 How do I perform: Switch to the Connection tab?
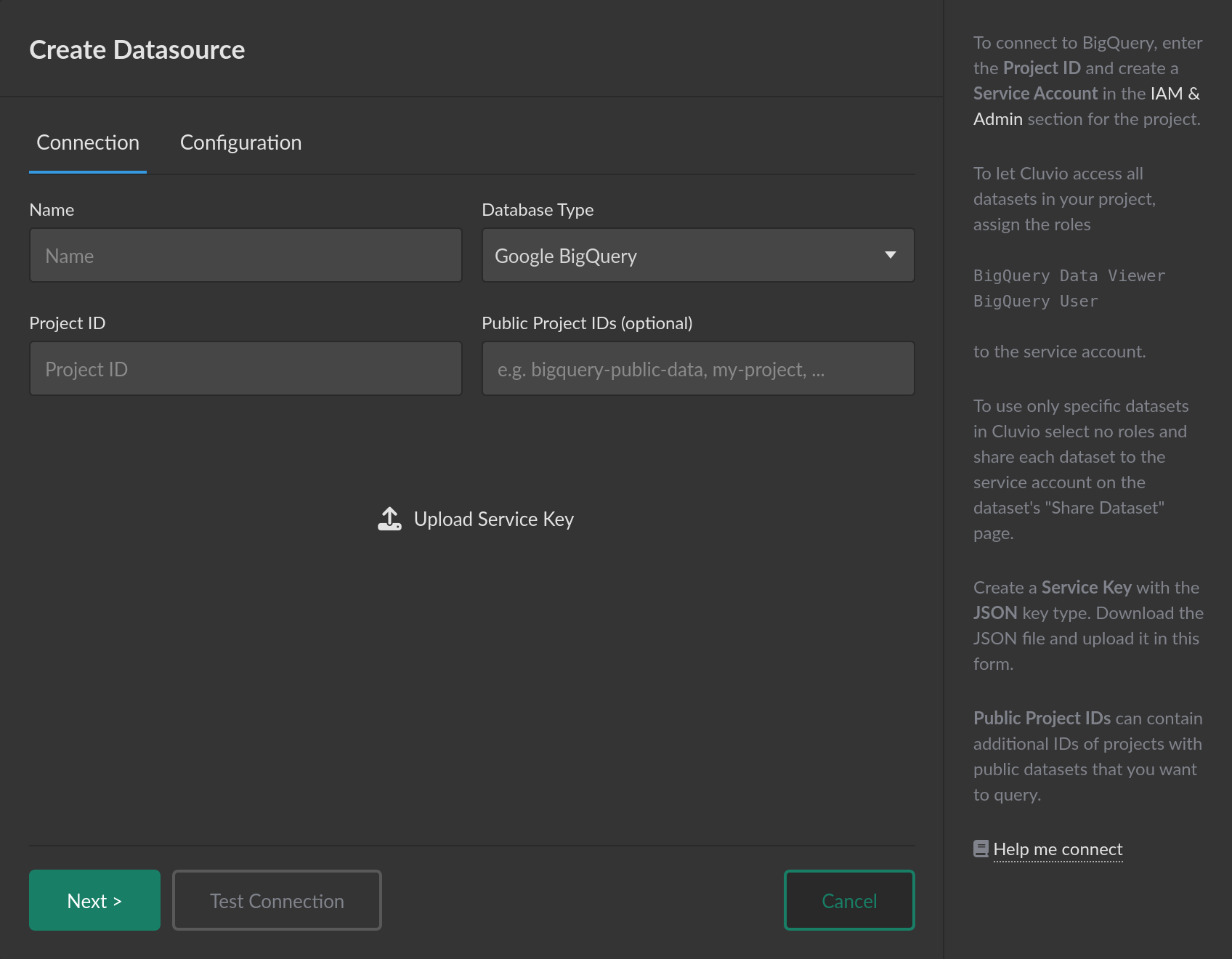(88, 142)
